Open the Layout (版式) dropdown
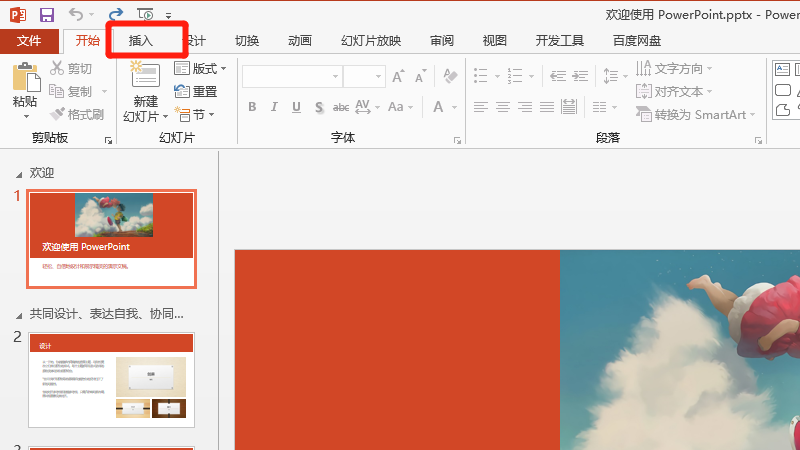The height and width of the screenshot is (450, 800). (200, 69)
